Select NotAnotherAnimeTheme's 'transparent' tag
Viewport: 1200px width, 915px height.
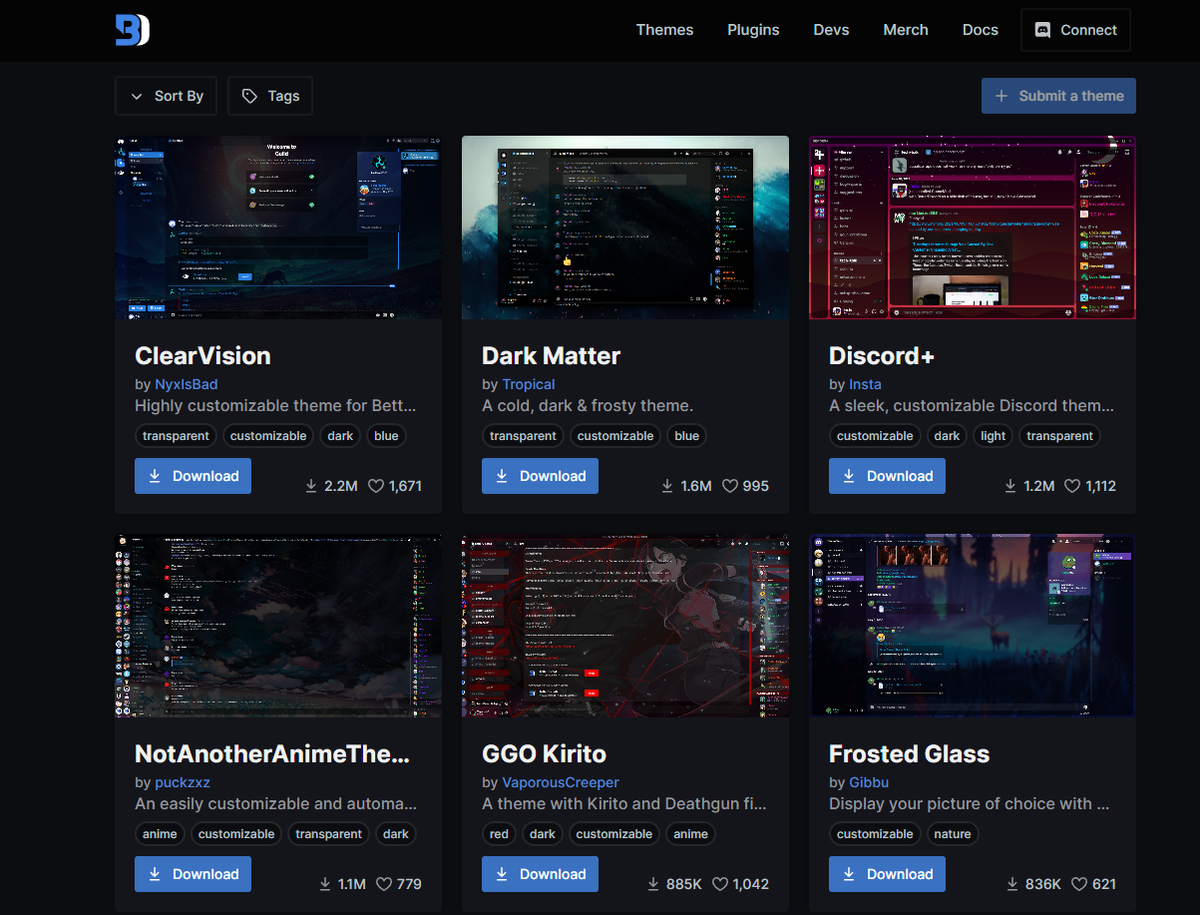(328, 834)
